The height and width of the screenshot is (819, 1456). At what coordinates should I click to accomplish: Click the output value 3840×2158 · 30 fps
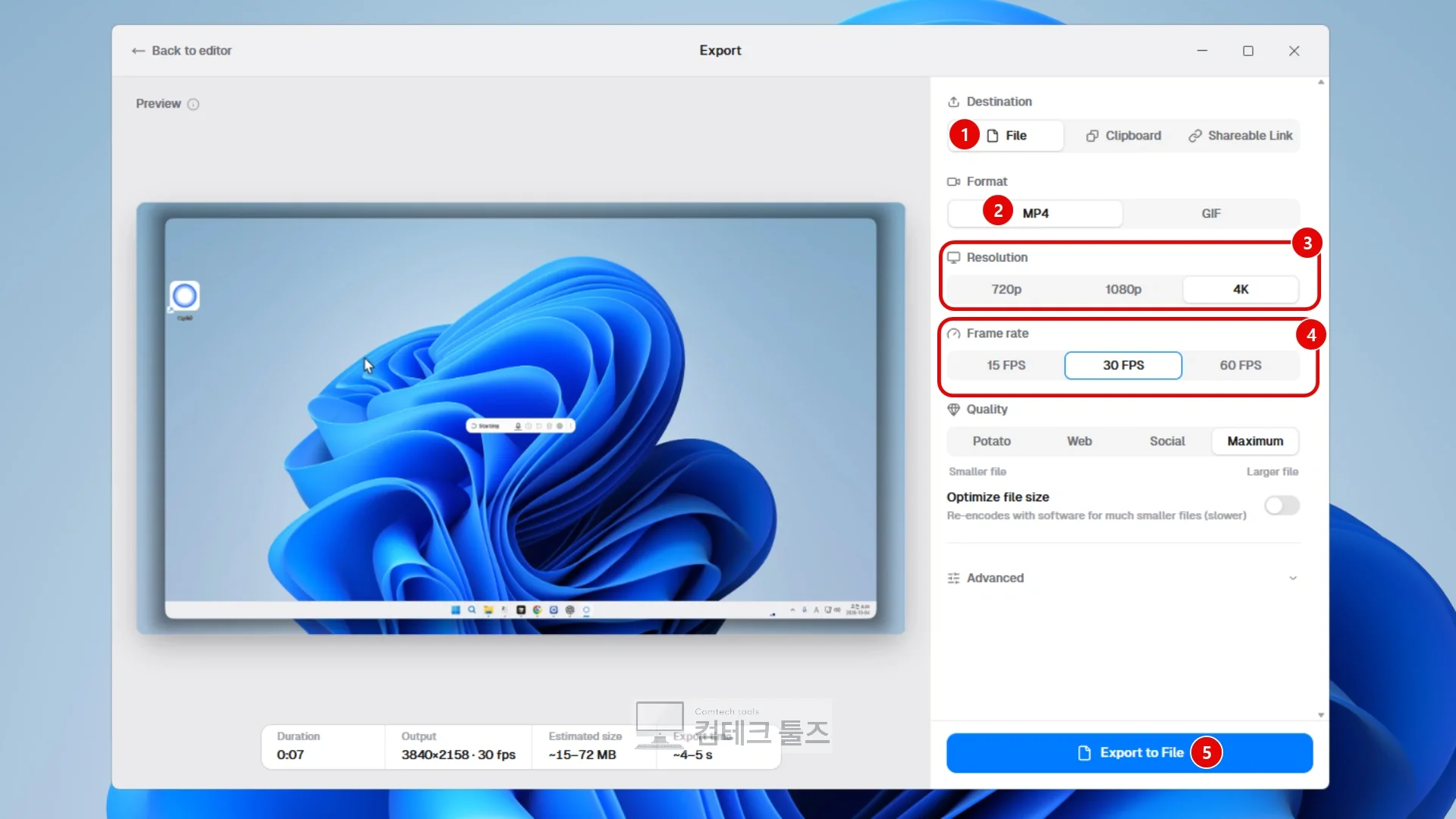[x=458, y=755]
